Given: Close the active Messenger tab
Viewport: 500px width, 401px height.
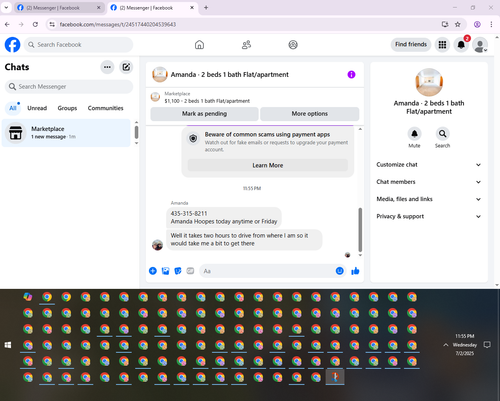Looking at the screenshot, I should click(192, 8).
